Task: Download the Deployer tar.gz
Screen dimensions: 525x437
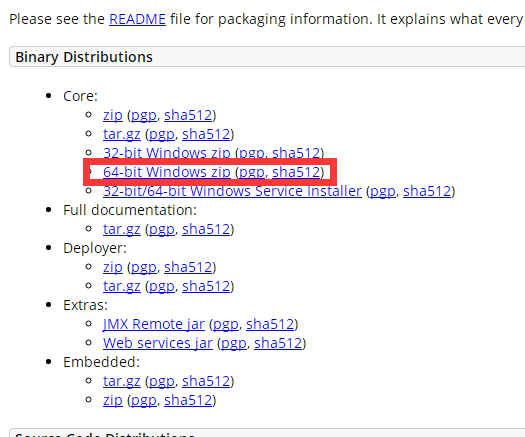Action: pyautogui.click(x=122, y=286)
